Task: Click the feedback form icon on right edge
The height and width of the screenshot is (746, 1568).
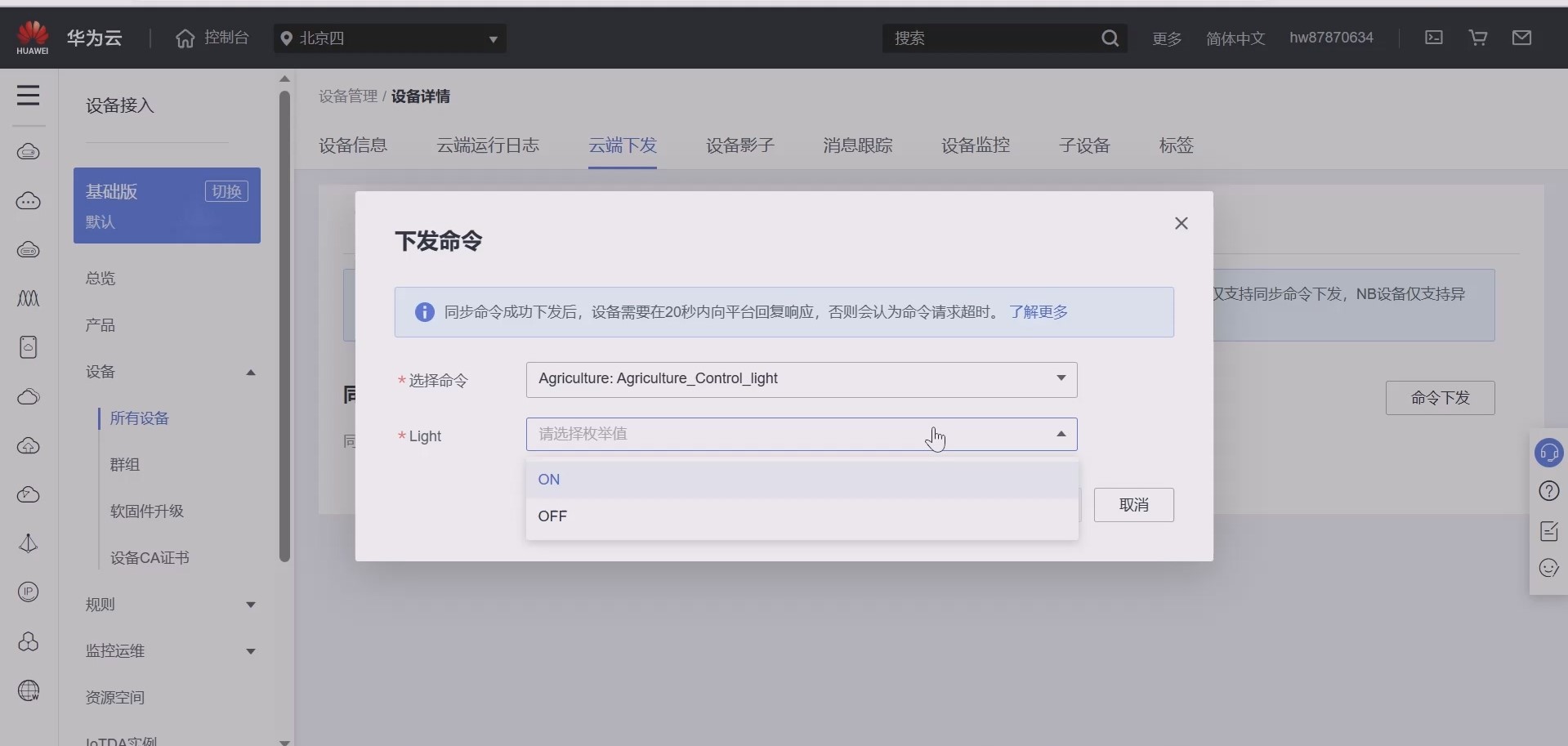Action: (1549, 531)
